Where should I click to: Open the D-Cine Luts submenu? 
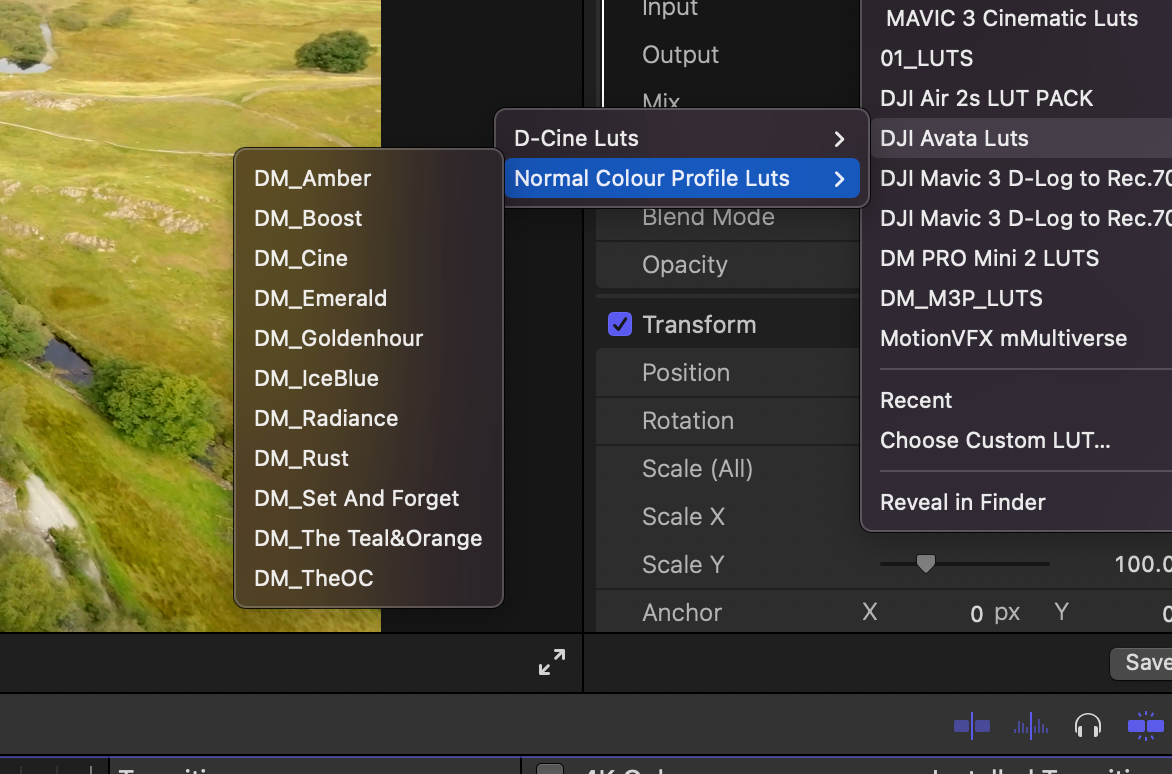tap(678, 138)
